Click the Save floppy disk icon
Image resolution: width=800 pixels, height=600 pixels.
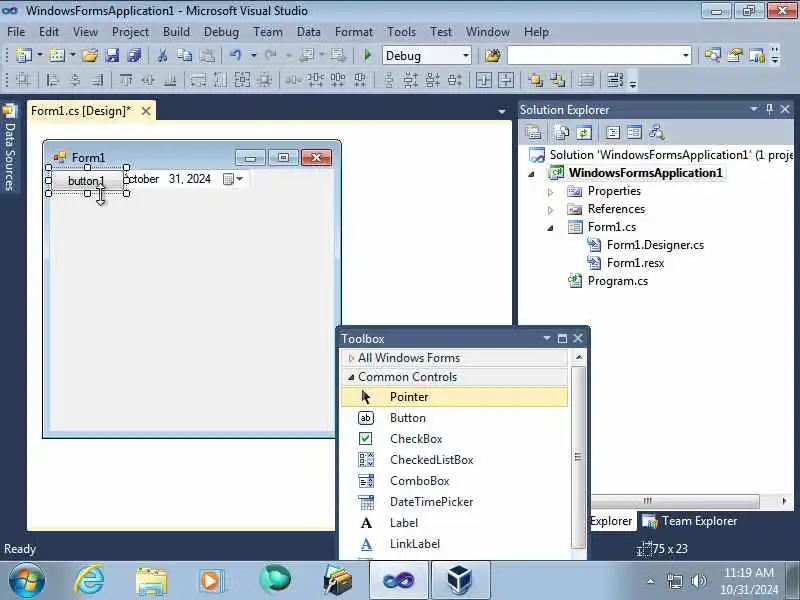click(x=112, y=55)
